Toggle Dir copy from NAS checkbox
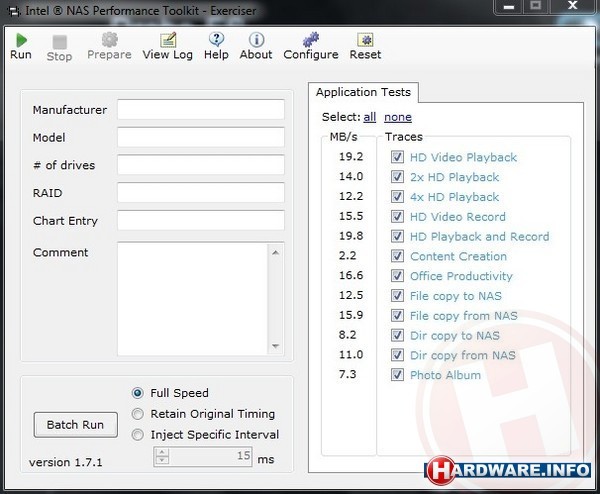The height and width of the screenshot is (494, 600). point(397,355)
